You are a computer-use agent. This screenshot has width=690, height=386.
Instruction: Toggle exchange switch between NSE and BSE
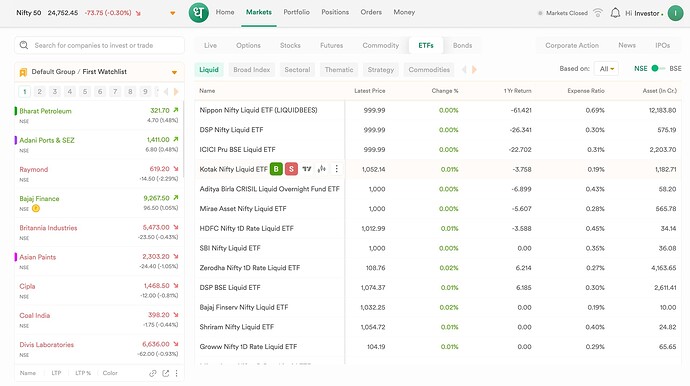(x=658, y=68)
